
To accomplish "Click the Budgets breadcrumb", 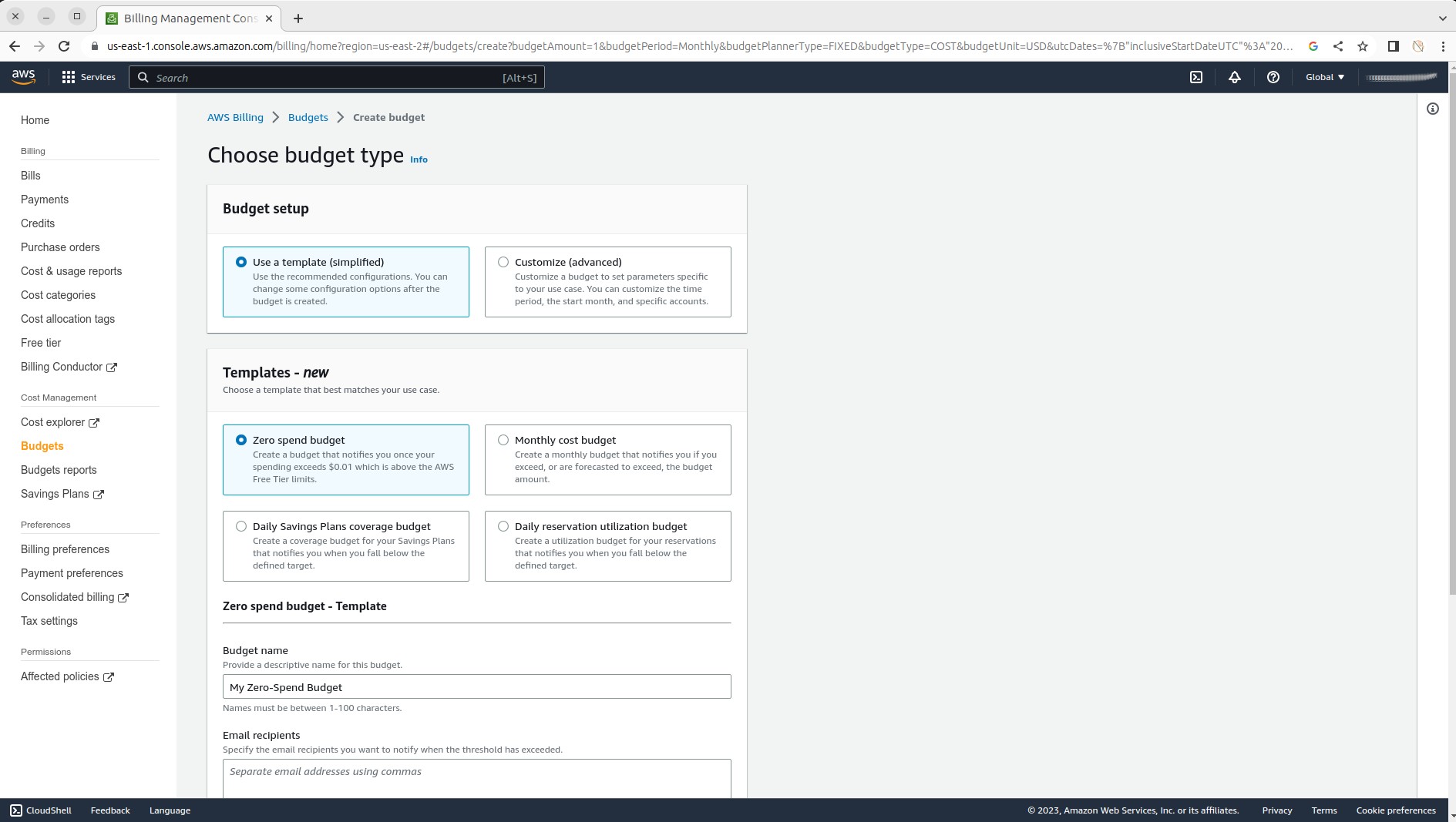I will [x=308, y=117].
